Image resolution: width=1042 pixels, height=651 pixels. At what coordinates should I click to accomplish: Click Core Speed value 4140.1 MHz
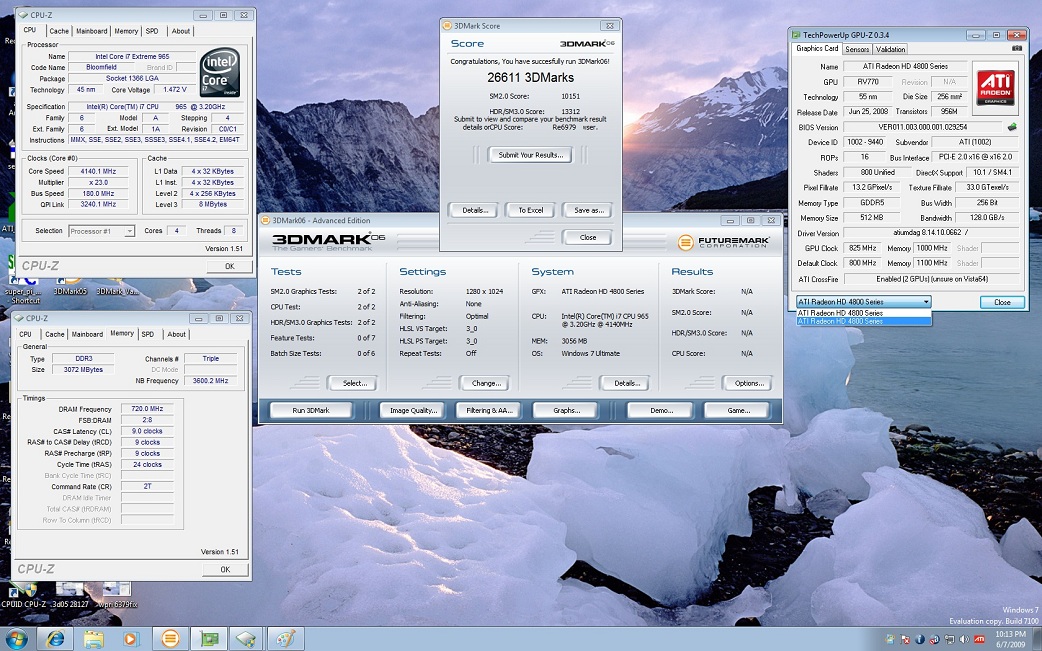pos(98,171)
